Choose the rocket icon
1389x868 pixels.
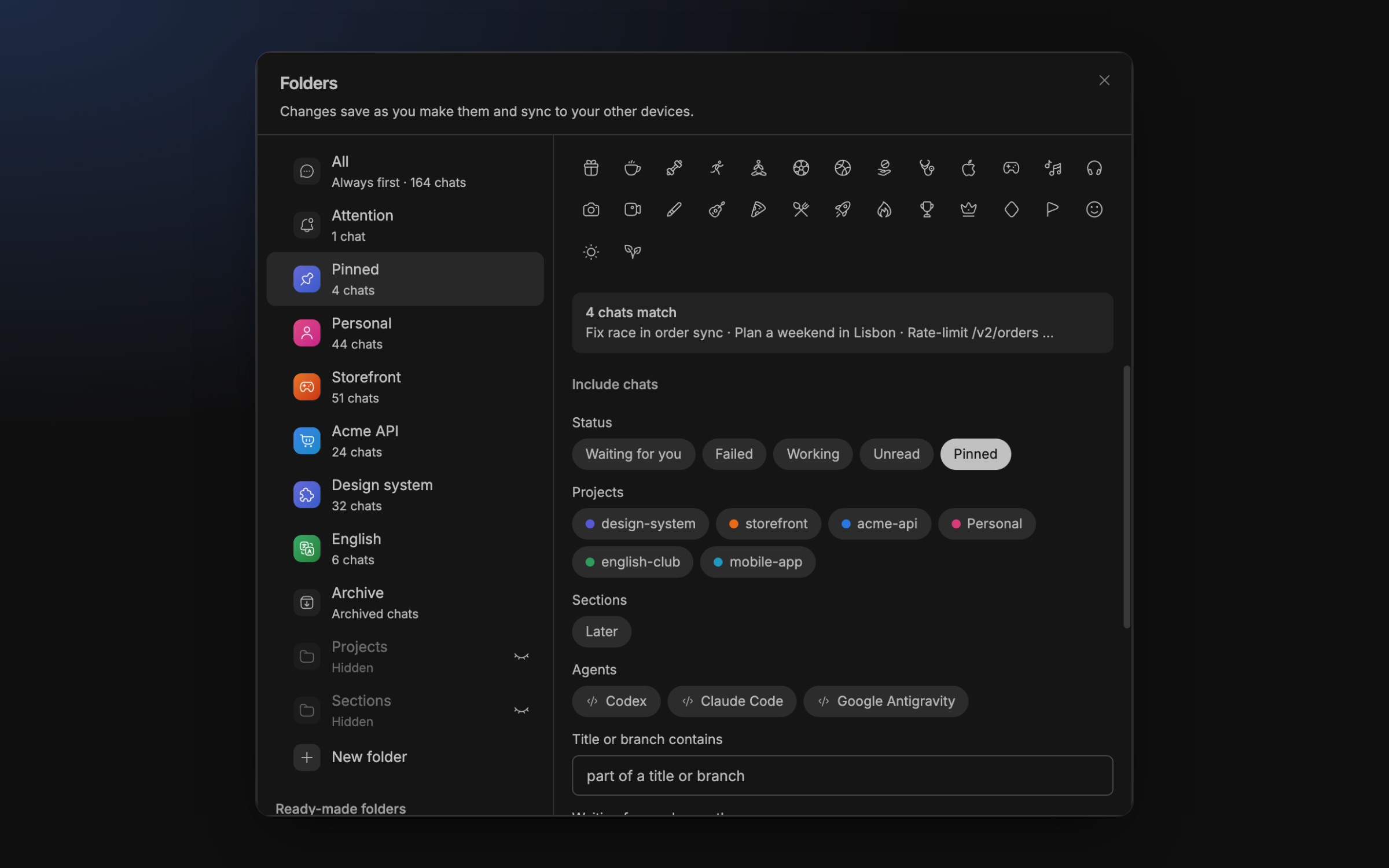pyautogui.click(x=843, y=209)
